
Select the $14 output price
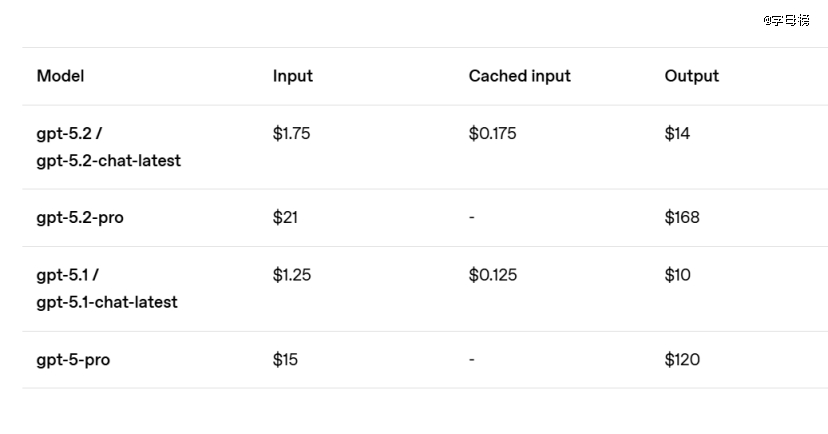(x=677, y=133)
